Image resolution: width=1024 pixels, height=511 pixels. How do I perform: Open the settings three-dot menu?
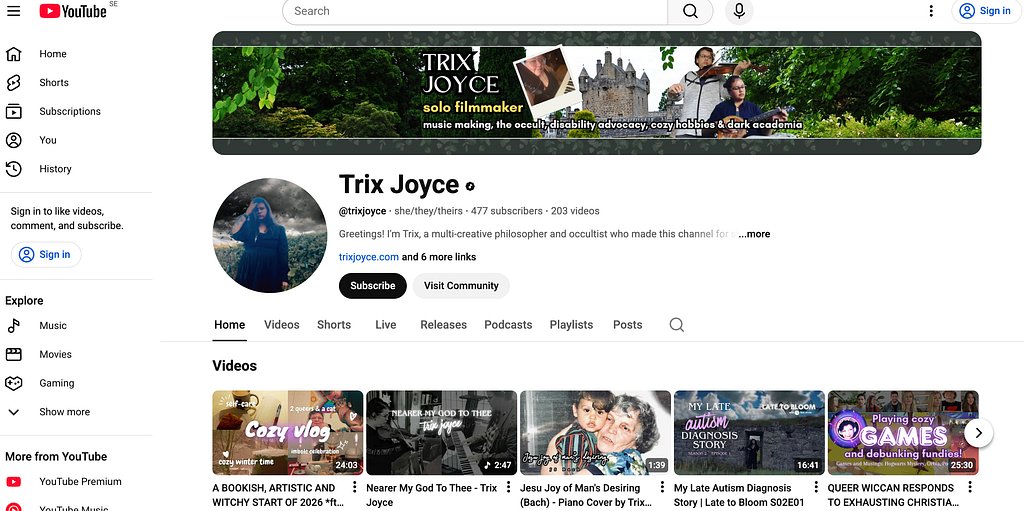click(x=931, y=11)
